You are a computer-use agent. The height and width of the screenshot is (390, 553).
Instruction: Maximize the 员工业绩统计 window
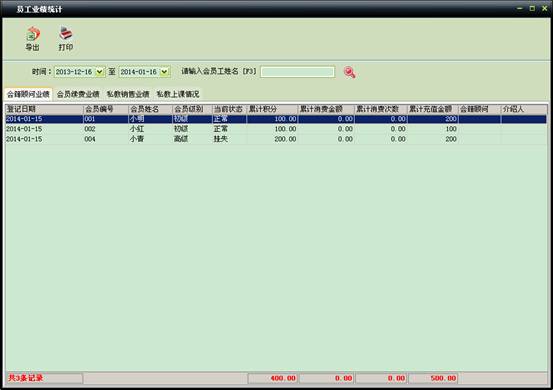pyautogui.click(x=532, y=8)
